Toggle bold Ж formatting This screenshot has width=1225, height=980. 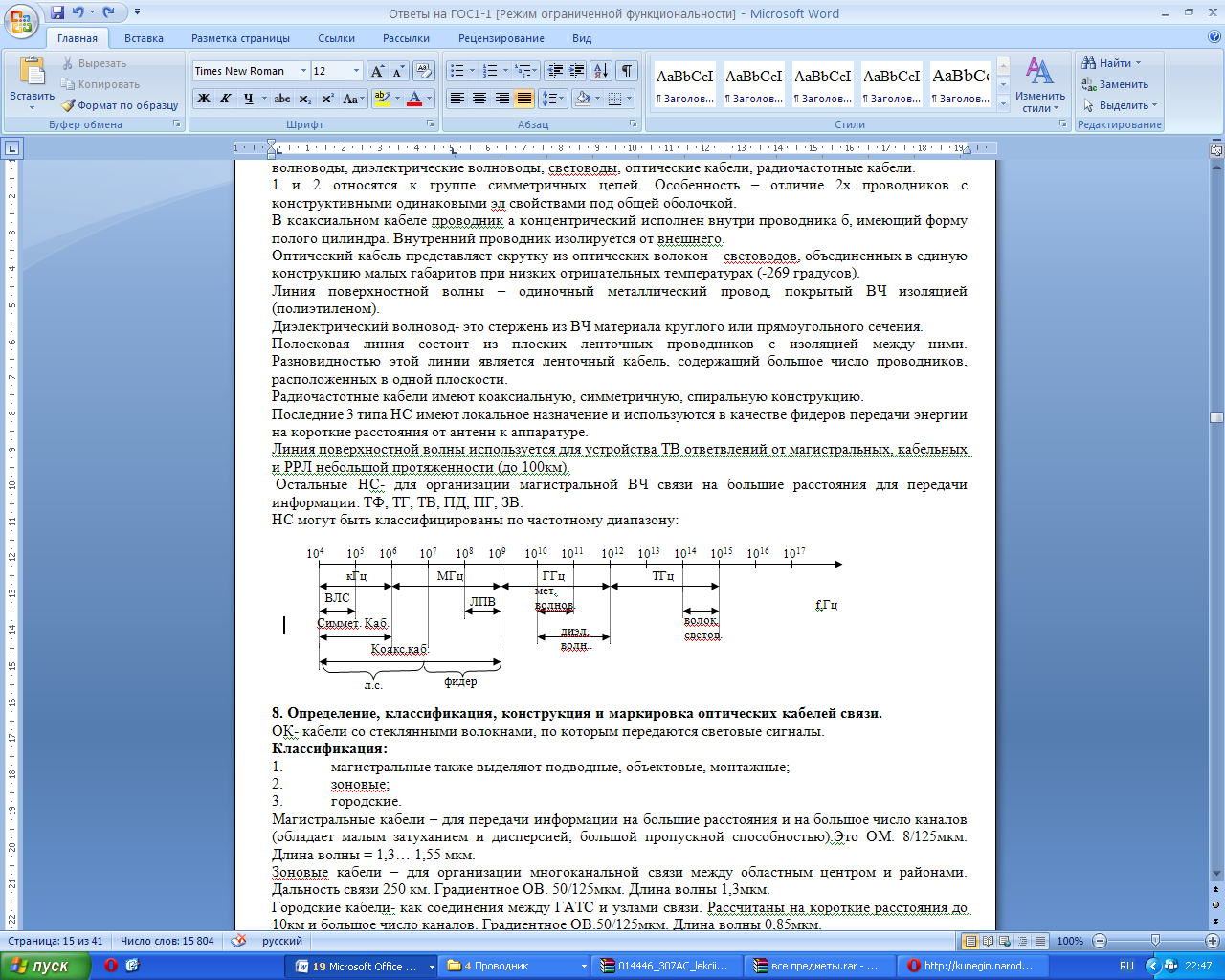point(204,99)
